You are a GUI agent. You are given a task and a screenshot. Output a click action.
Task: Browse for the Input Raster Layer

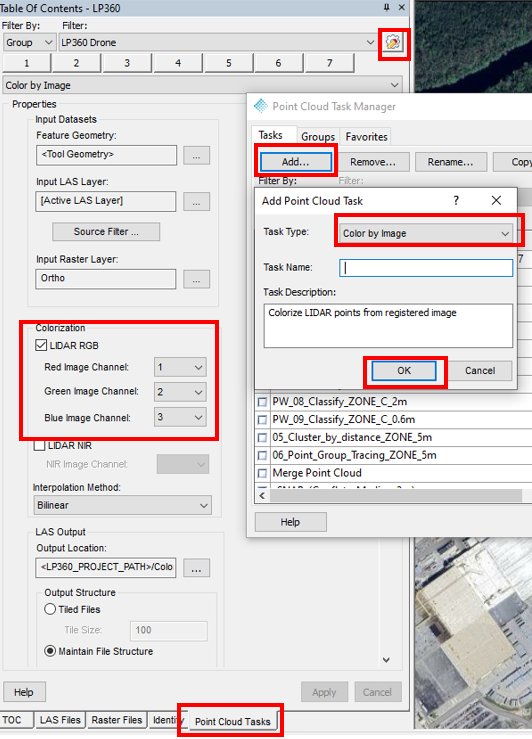[196, 279]
